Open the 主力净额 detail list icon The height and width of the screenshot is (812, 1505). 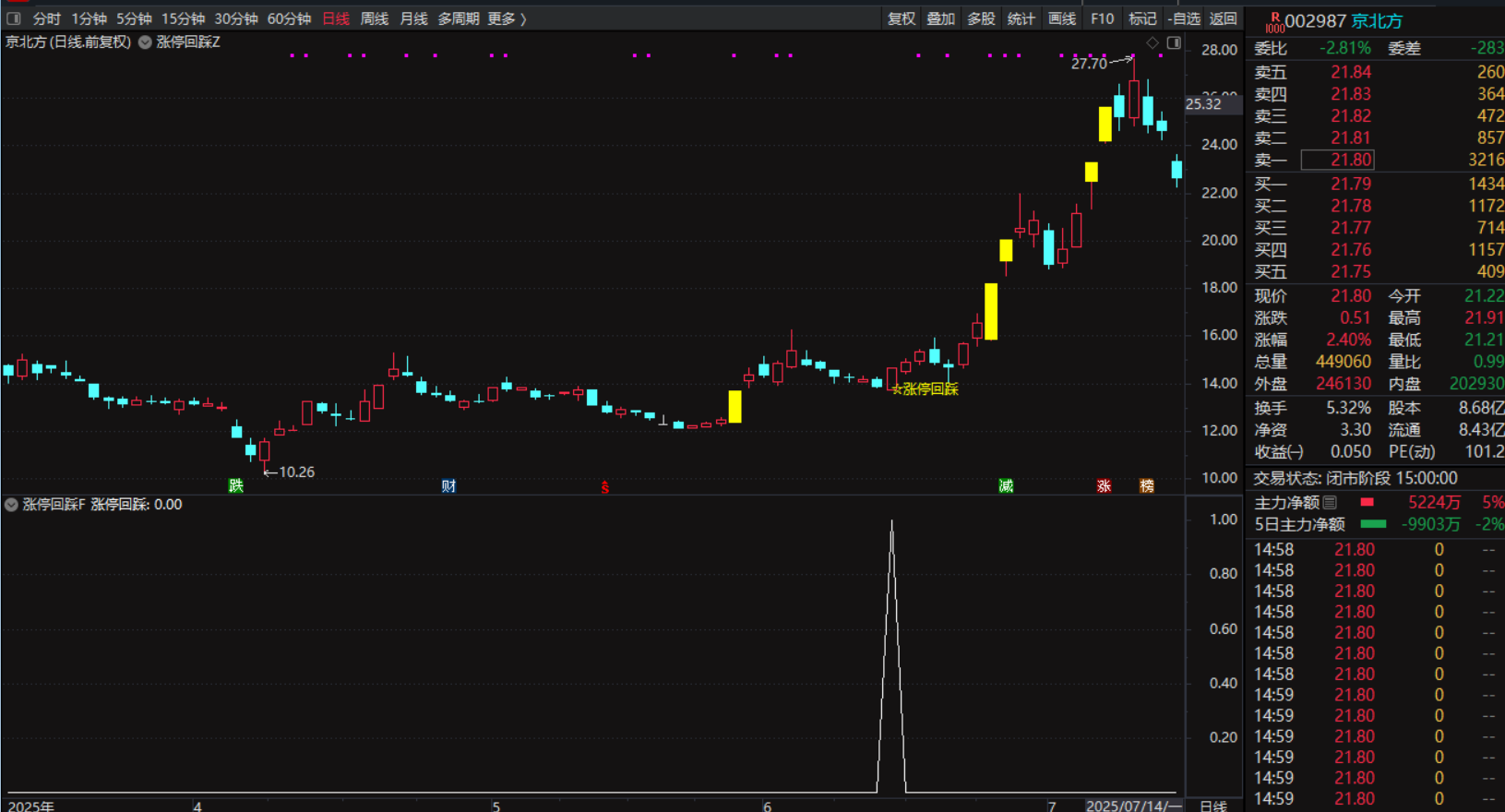pyautogui.click(x=1330, y=502)
